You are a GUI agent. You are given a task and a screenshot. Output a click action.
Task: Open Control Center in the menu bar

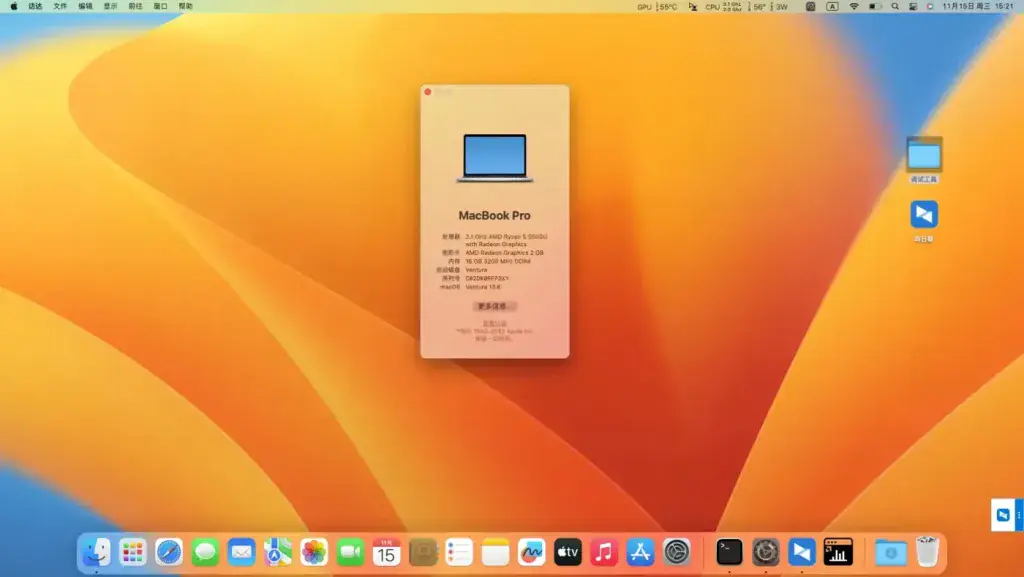[x=912, y=7]
